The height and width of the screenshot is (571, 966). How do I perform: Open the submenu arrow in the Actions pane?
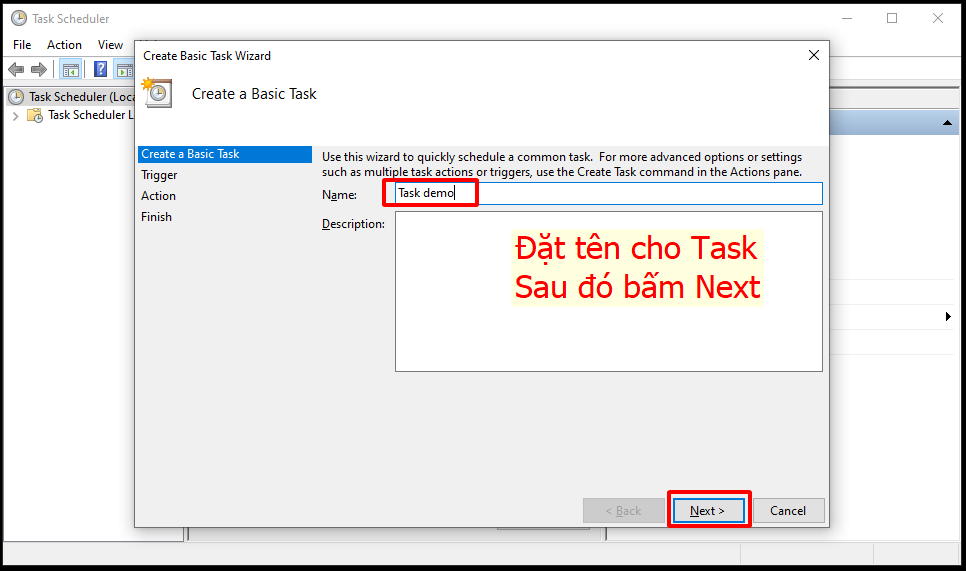click(947, 317)
